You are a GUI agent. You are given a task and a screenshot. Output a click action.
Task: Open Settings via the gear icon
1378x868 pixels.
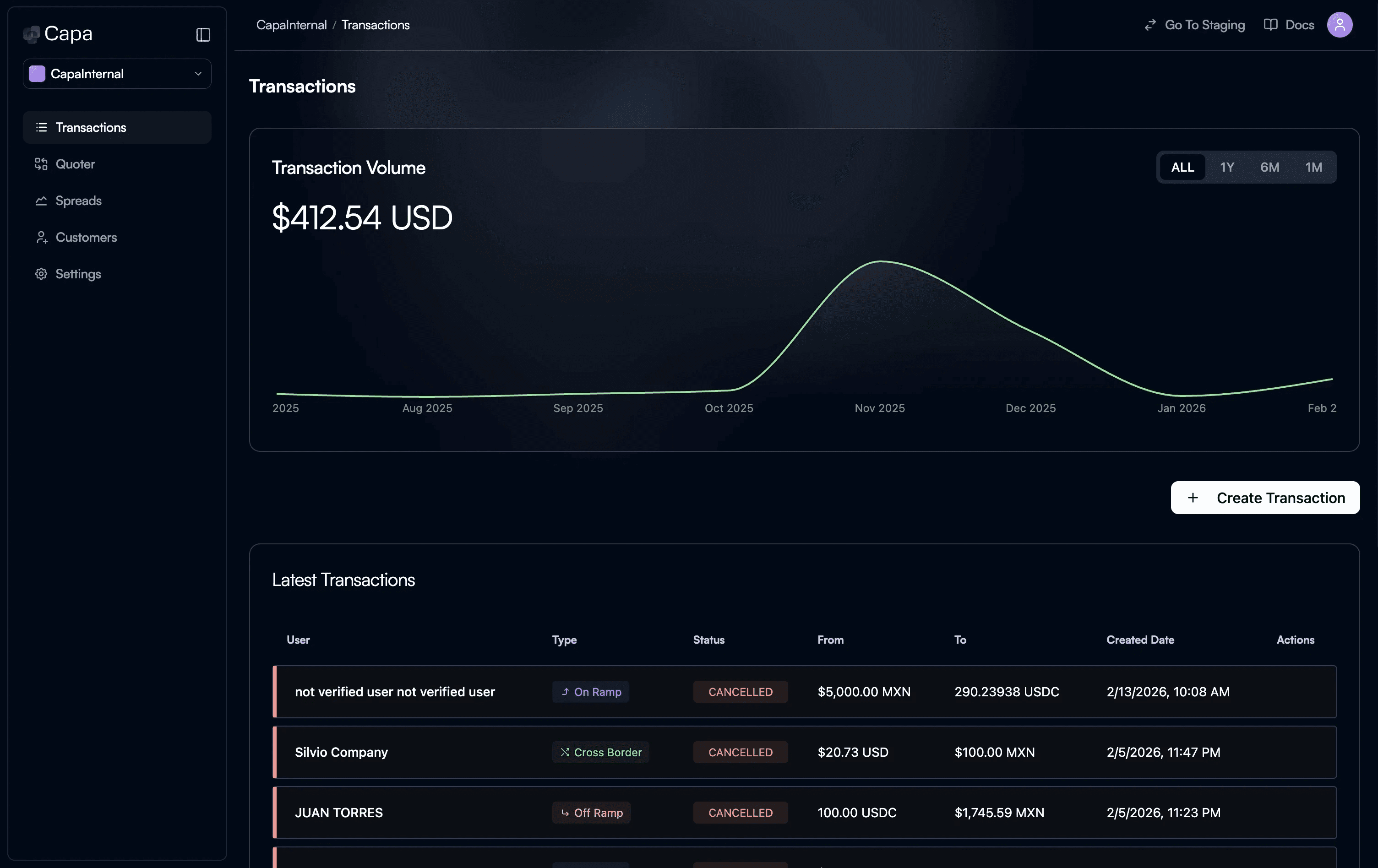click(41, 274)
